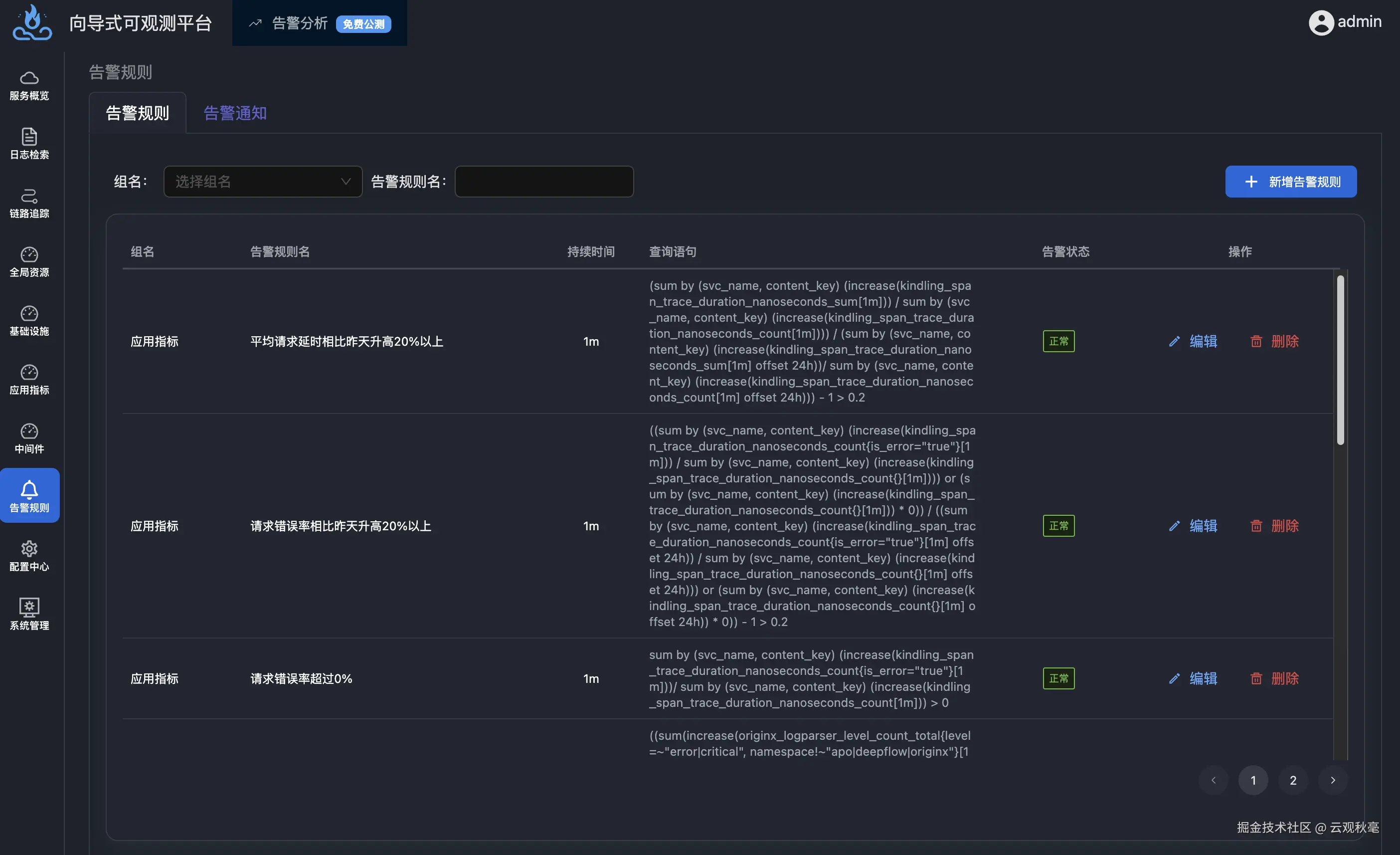
Task: Click the rules table vertical scrollbar
Action: (1340, 359)
